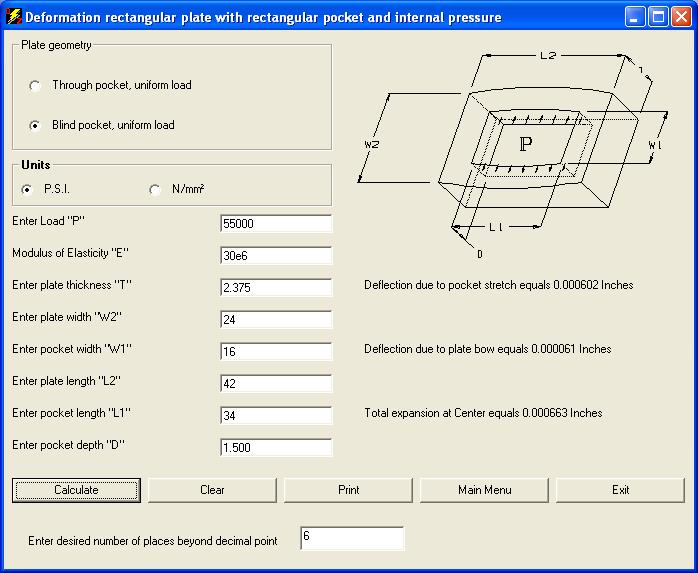Screen dimensions: 698x573
Task: Click the pocket width "W1" field
Action: pos(276,352)
